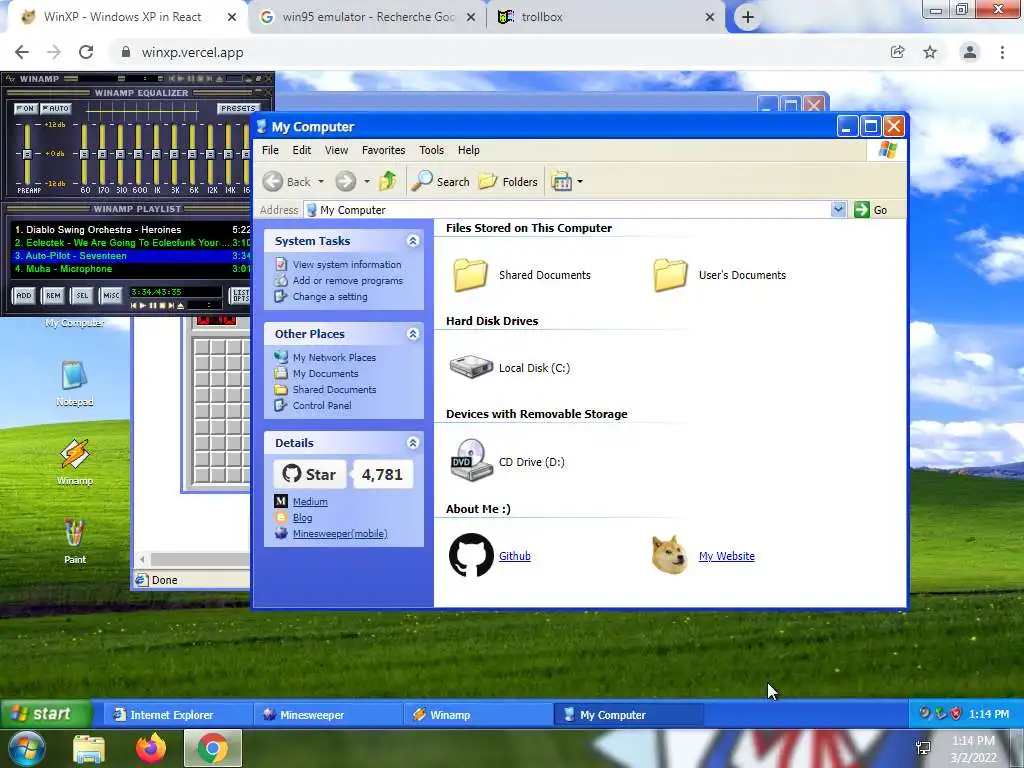The height and width of the screenshot is (768, 1024).
Task: Click the Chrome address bar URL field
Action: 496,52
